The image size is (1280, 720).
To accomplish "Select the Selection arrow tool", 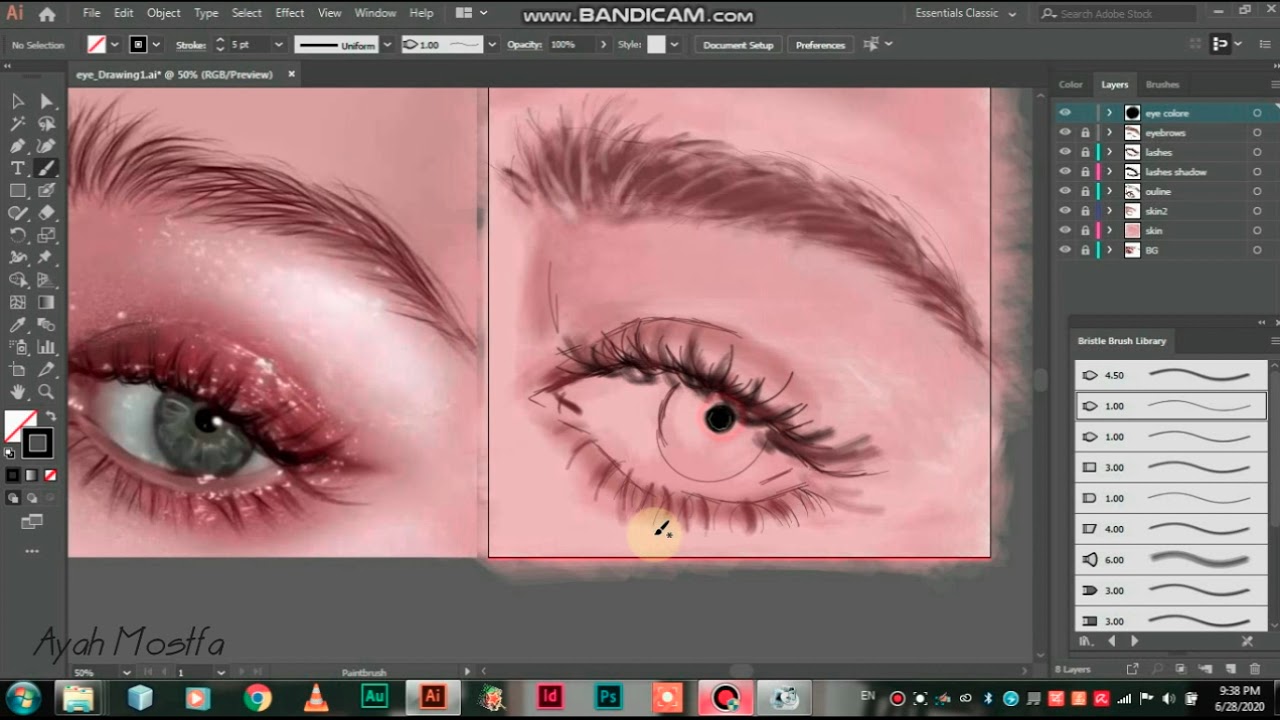I will (x=18, y=101).
